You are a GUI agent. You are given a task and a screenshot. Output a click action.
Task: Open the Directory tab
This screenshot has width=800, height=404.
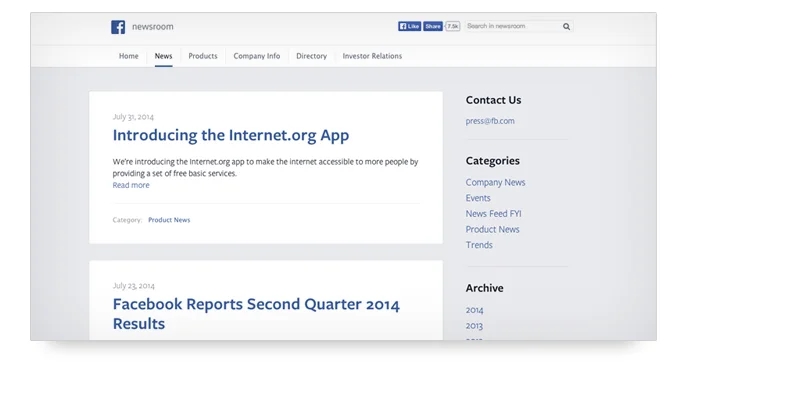tap(311, 56)
